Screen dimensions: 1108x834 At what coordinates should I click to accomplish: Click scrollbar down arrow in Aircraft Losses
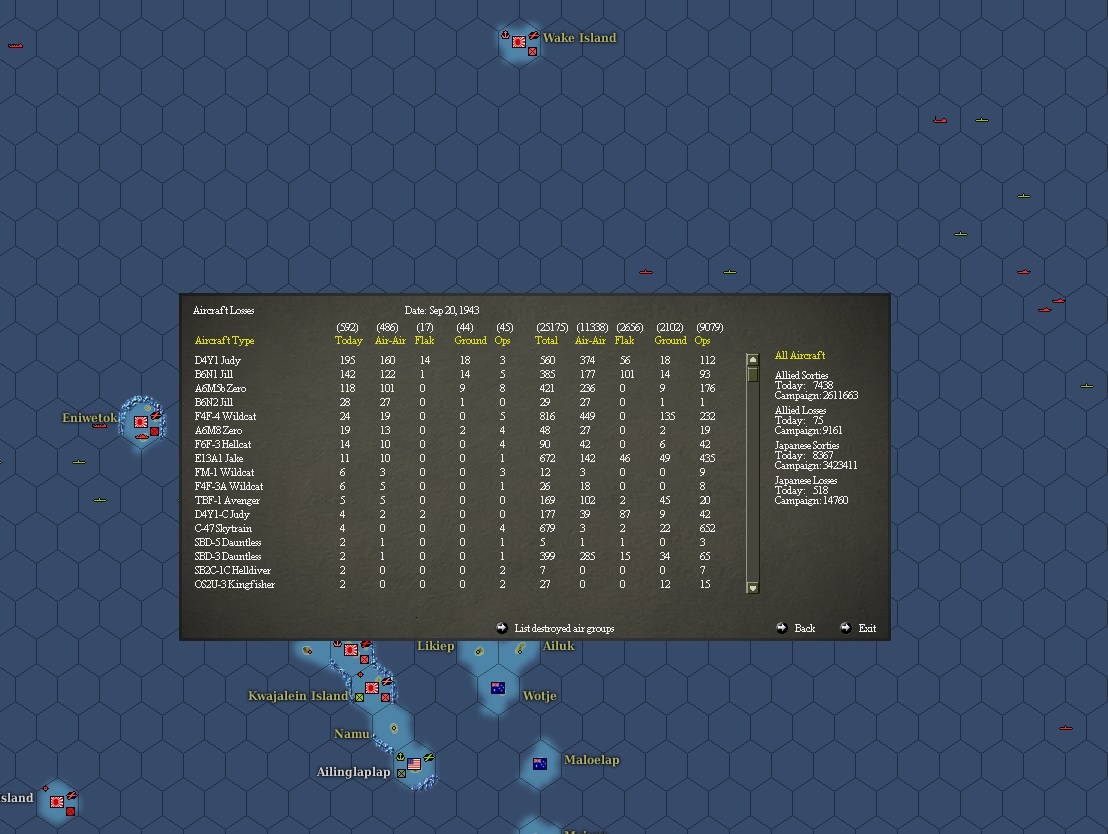pyautogui.click(x=753, y=588)
